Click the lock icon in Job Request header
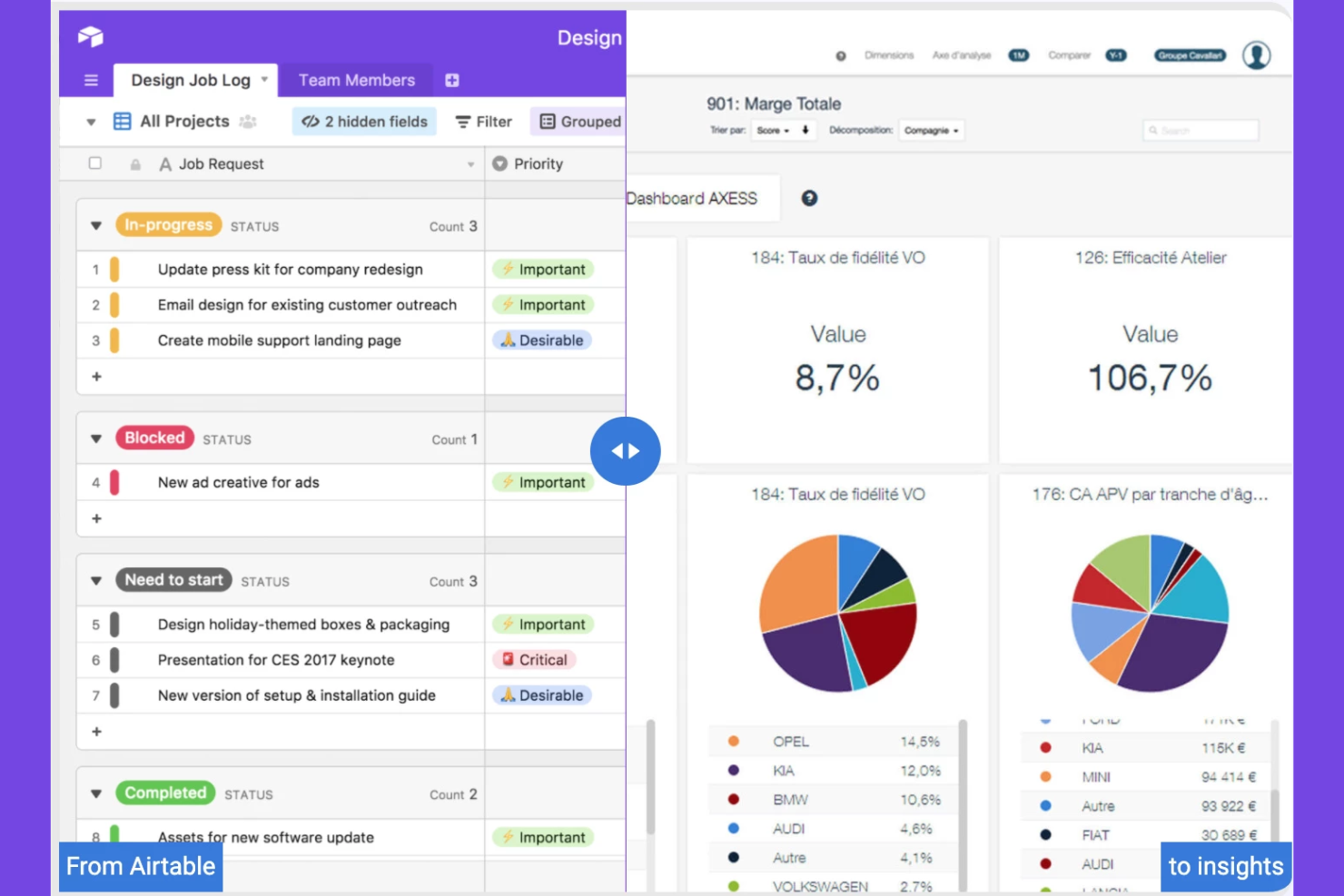The image size is (1344, 896). [135, 164]
